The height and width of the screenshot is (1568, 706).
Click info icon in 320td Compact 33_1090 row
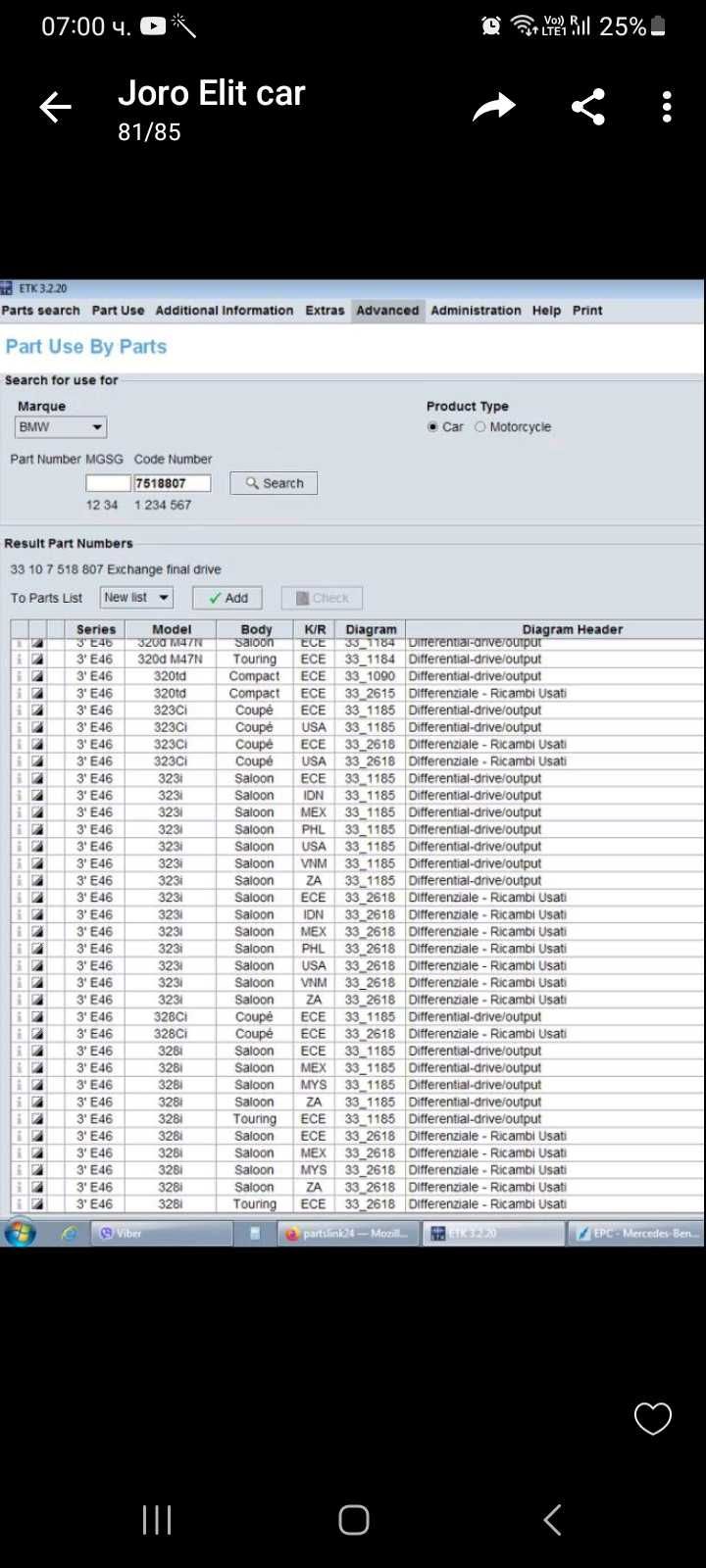click(x=19, y=676)
